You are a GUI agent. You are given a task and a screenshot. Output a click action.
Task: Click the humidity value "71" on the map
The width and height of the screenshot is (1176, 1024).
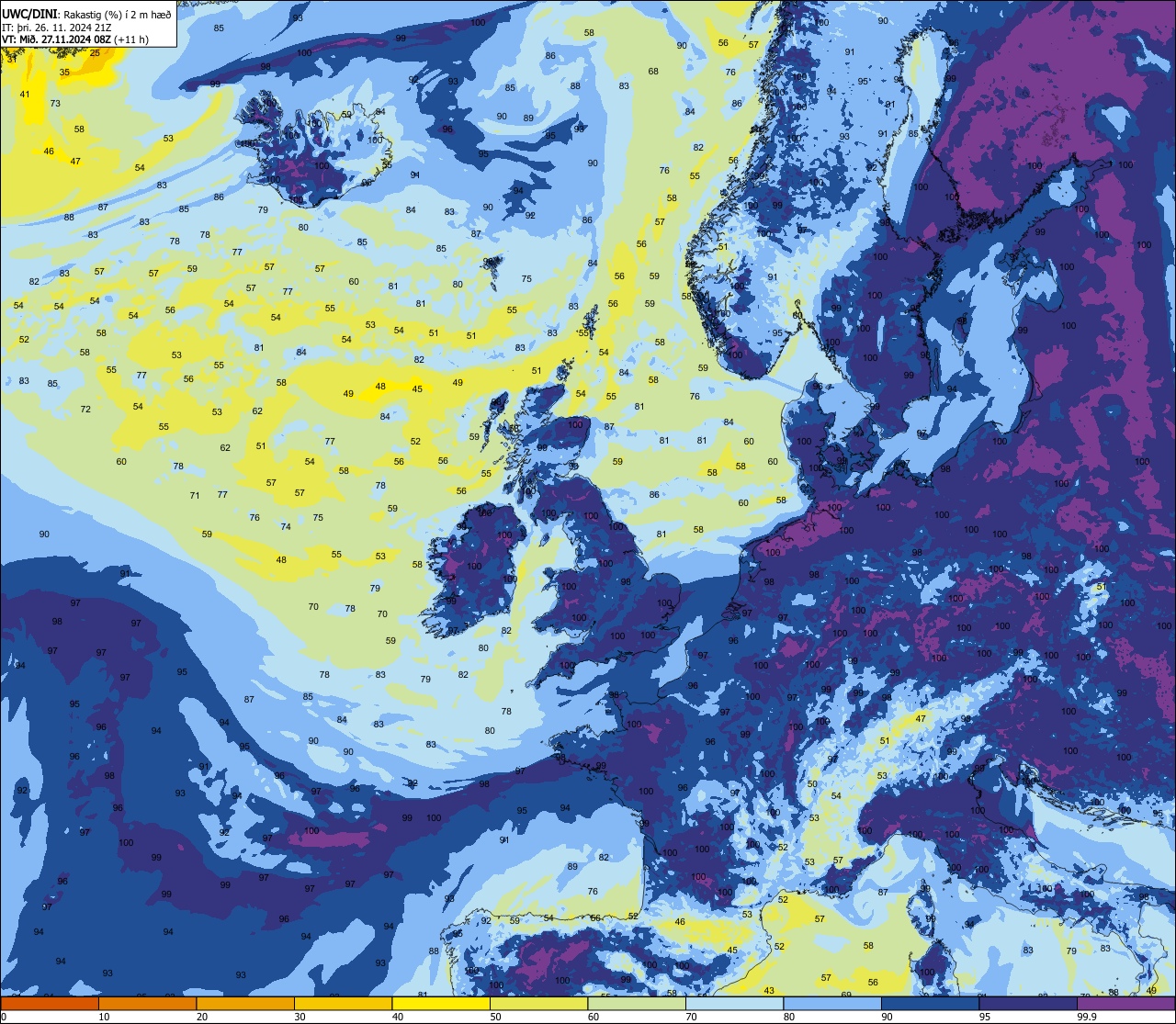point(195,496)
